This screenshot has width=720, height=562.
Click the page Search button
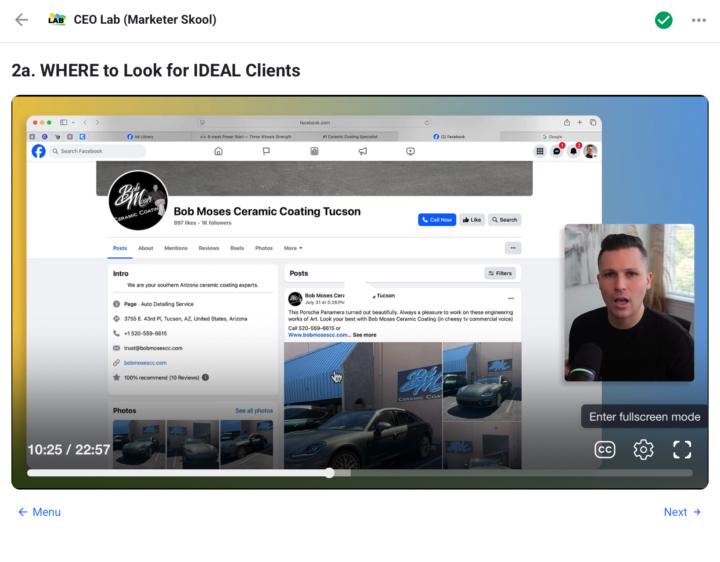tap(505, 220)
